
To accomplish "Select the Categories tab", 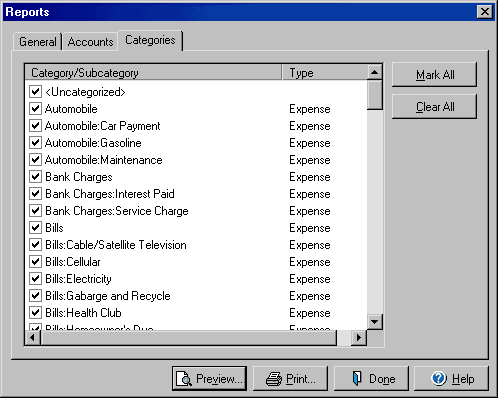I will (x=150, y=40).
